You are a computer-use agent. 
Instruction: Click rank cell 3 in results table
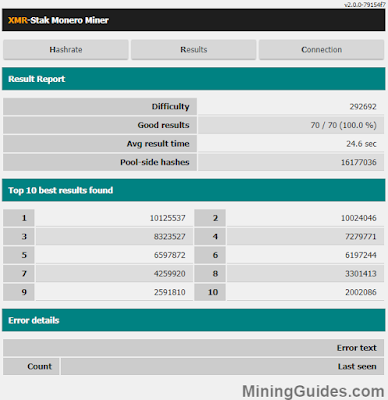pyautogui.click(x=19, y=237)
